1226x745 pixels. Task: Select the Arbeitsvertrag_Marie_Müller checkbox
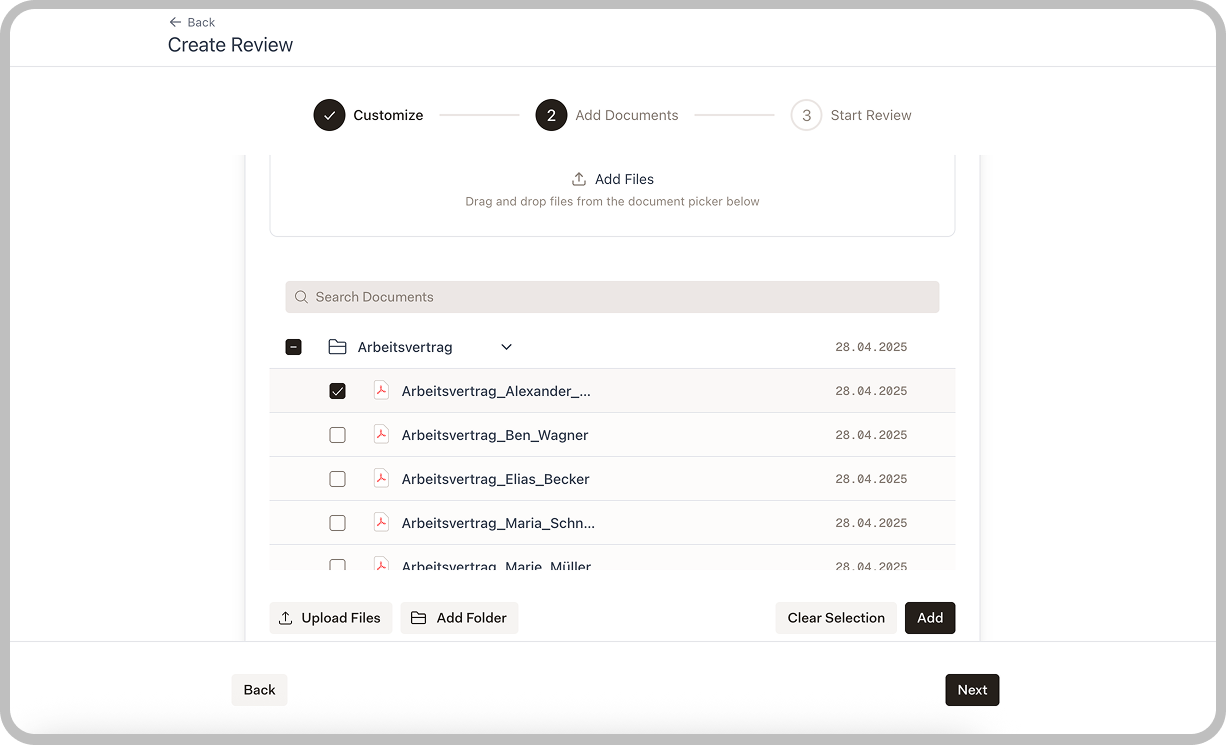pyautogui.click(x=337, y=565)
